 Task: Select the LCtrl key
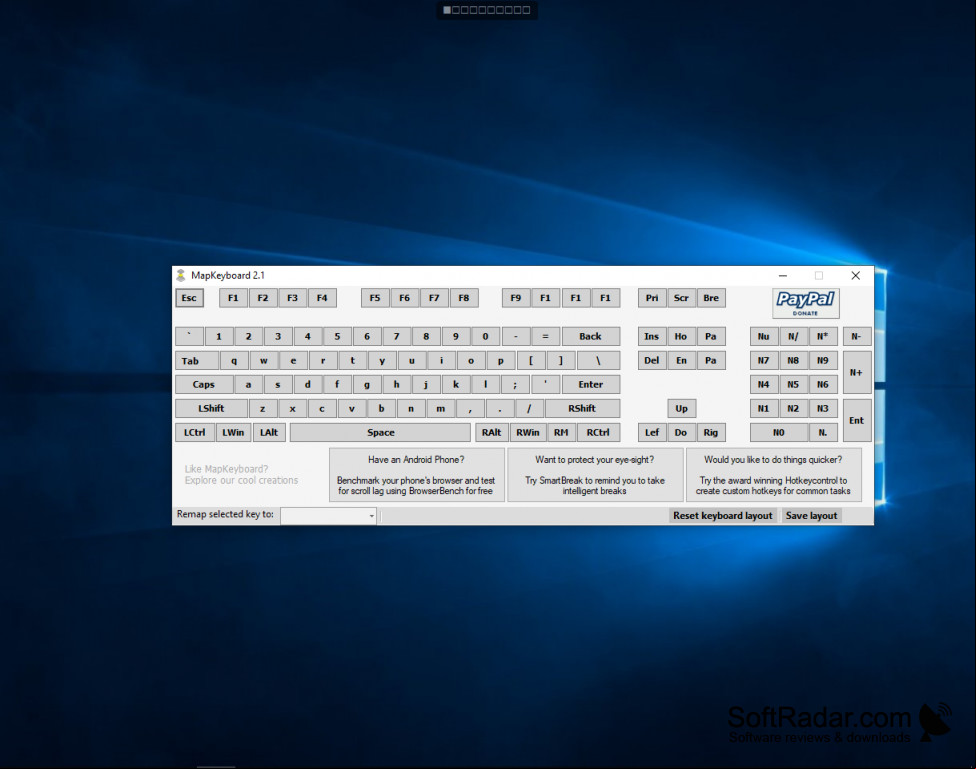pos(195,432)
